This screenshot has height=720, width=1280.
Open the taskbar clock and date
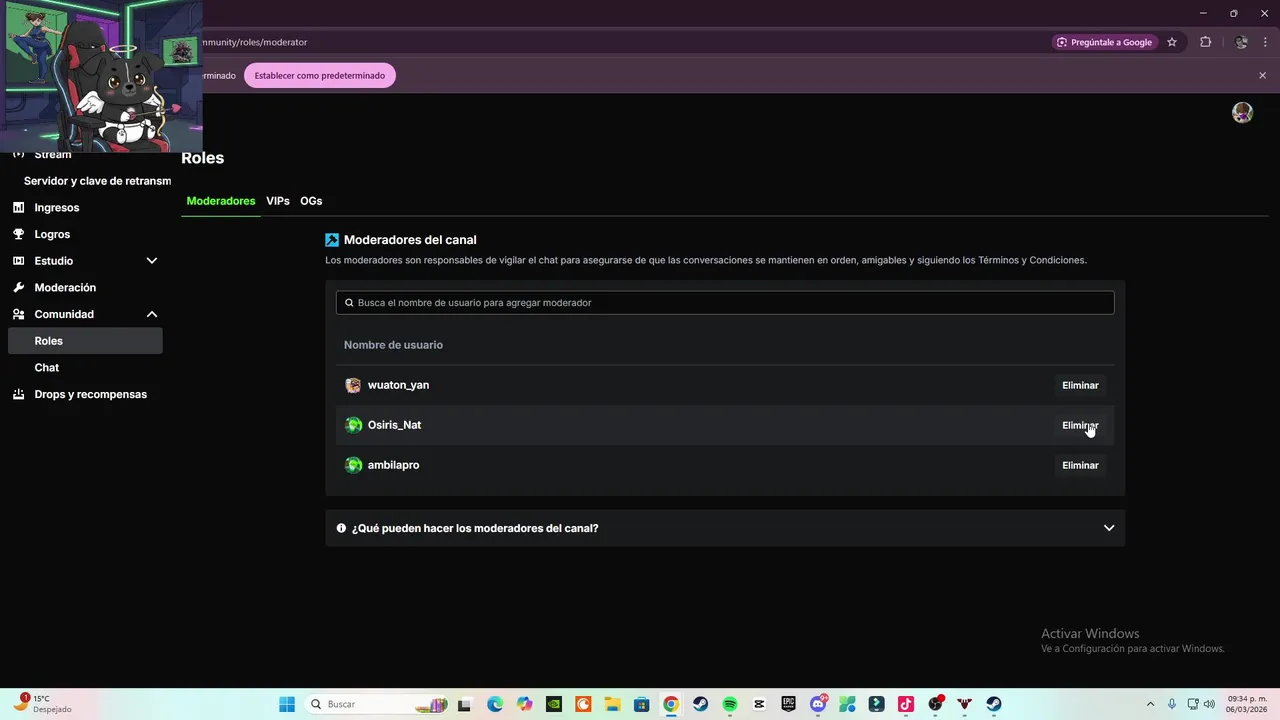[1246, 704]
